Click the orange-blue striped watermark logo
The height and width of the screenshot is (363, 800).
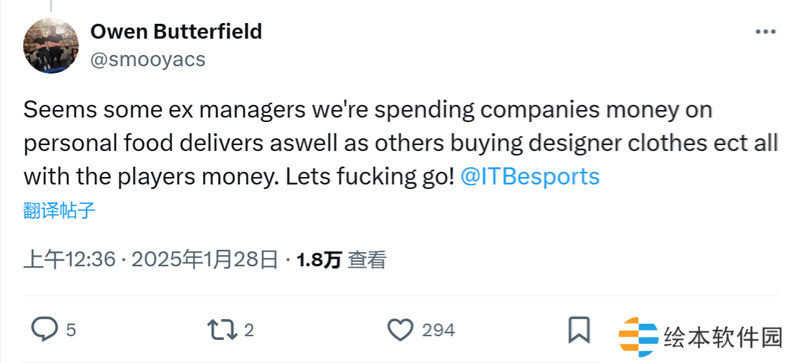point(638,337)
